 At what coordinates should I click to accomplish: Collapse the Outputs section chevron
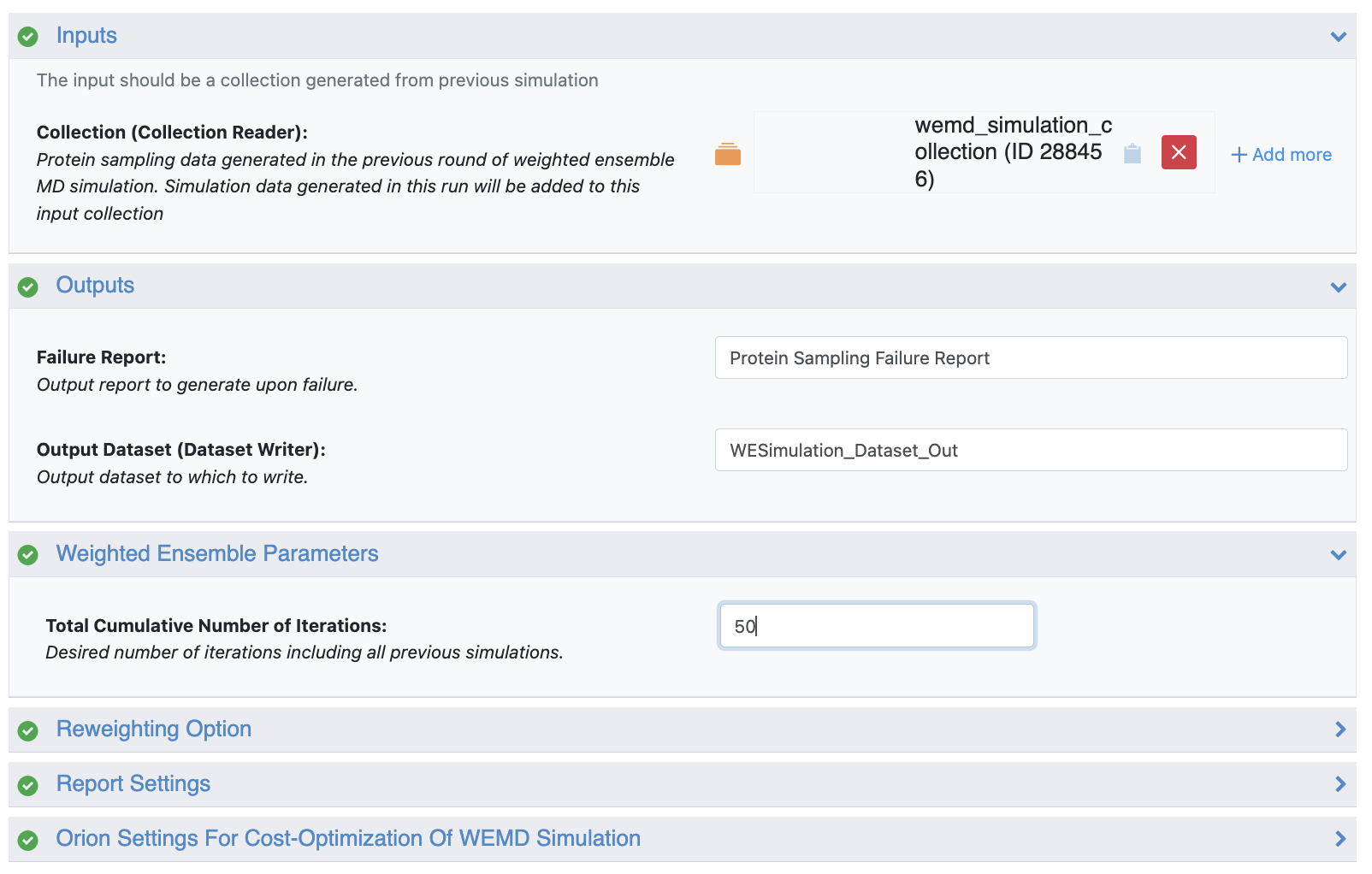[1339, 287]
